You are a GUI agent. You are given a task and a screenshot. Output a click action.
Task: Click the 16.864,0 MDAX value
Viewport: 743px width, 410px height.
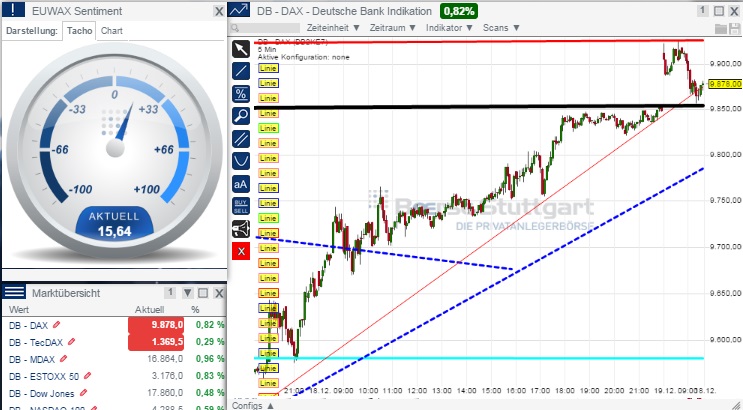click(165, 359)
